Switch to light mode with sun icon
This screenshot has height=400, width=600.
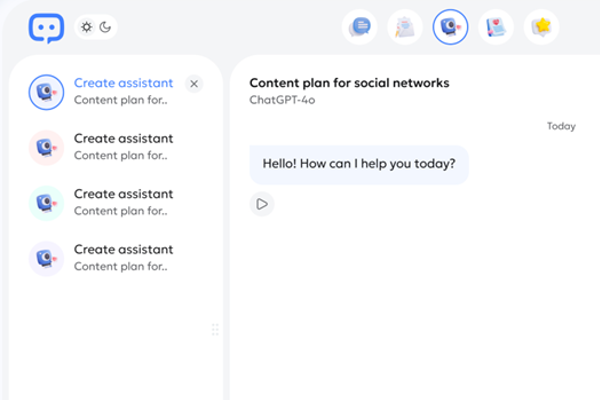click(x=87, y=27)
